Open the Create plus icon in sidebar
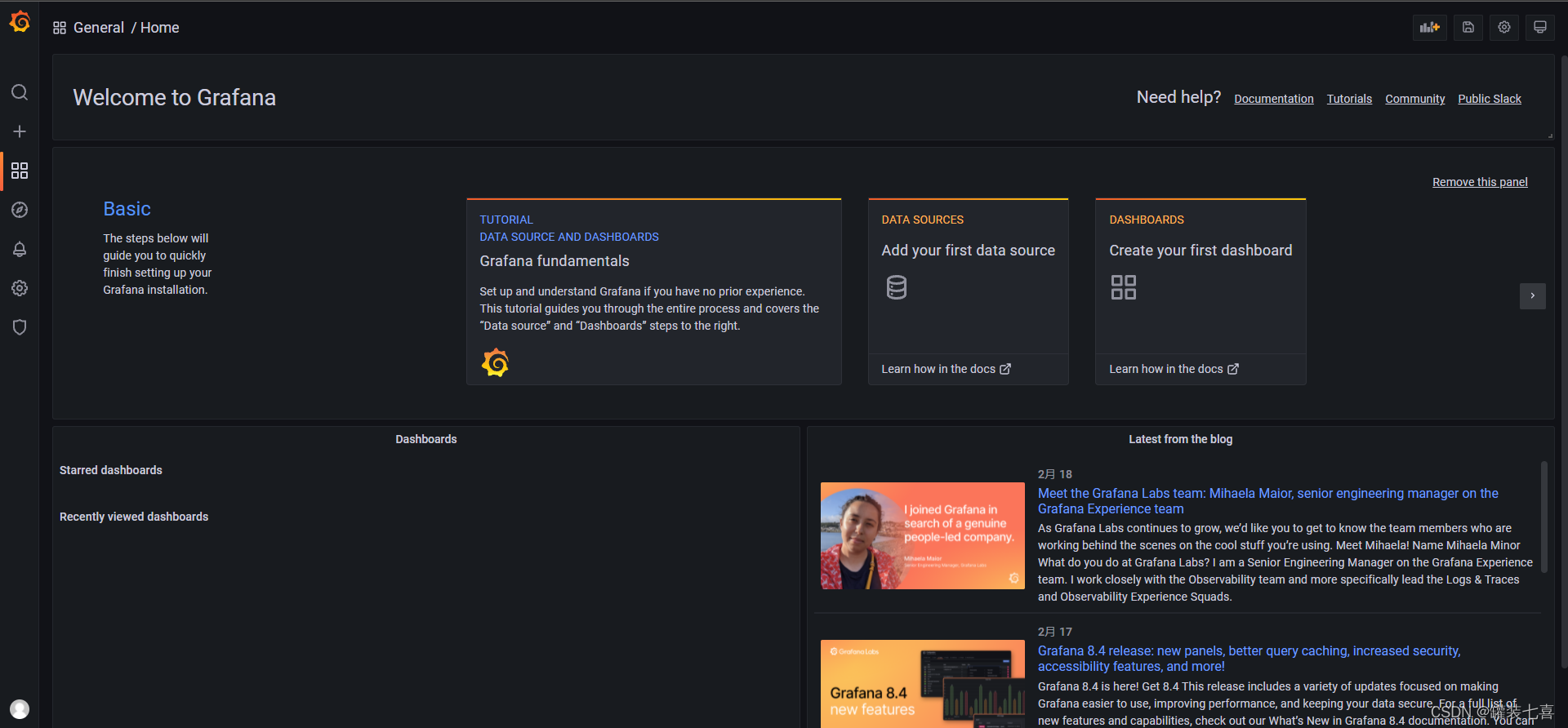 pyautogui.click(x=20, y=131)
